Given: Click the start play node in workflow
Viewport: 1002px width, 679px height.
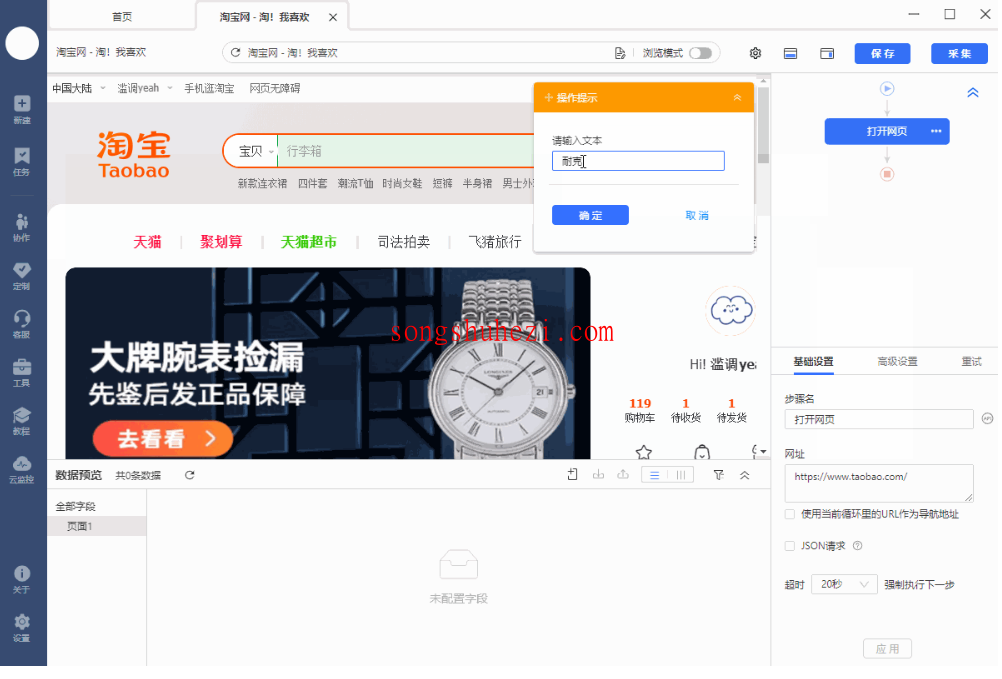Looking at the screenshot, I should tap(887, 89).
